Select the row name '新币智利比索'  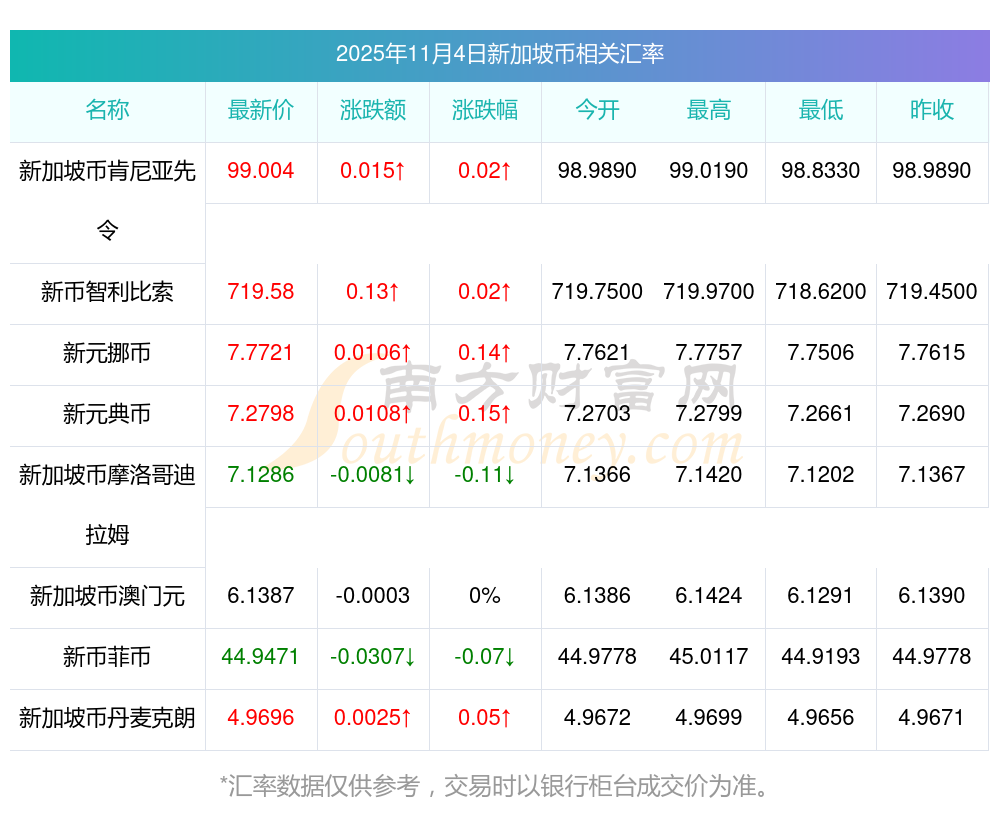(107, 292)
